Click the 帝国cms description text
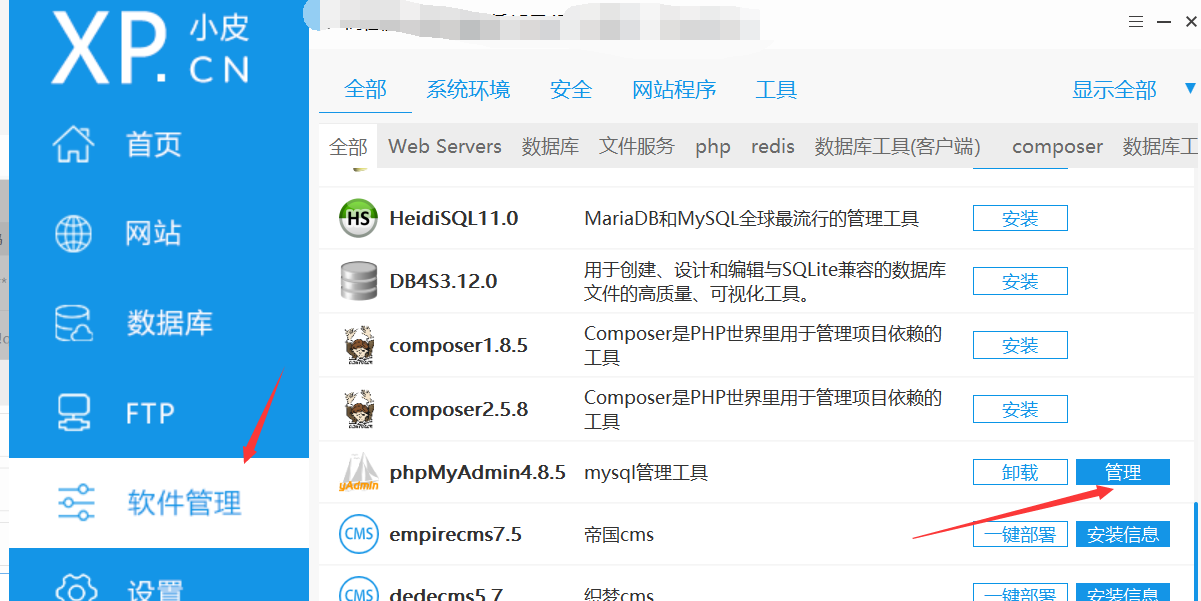Screen dimensions: 1201x601 [619, 535]
